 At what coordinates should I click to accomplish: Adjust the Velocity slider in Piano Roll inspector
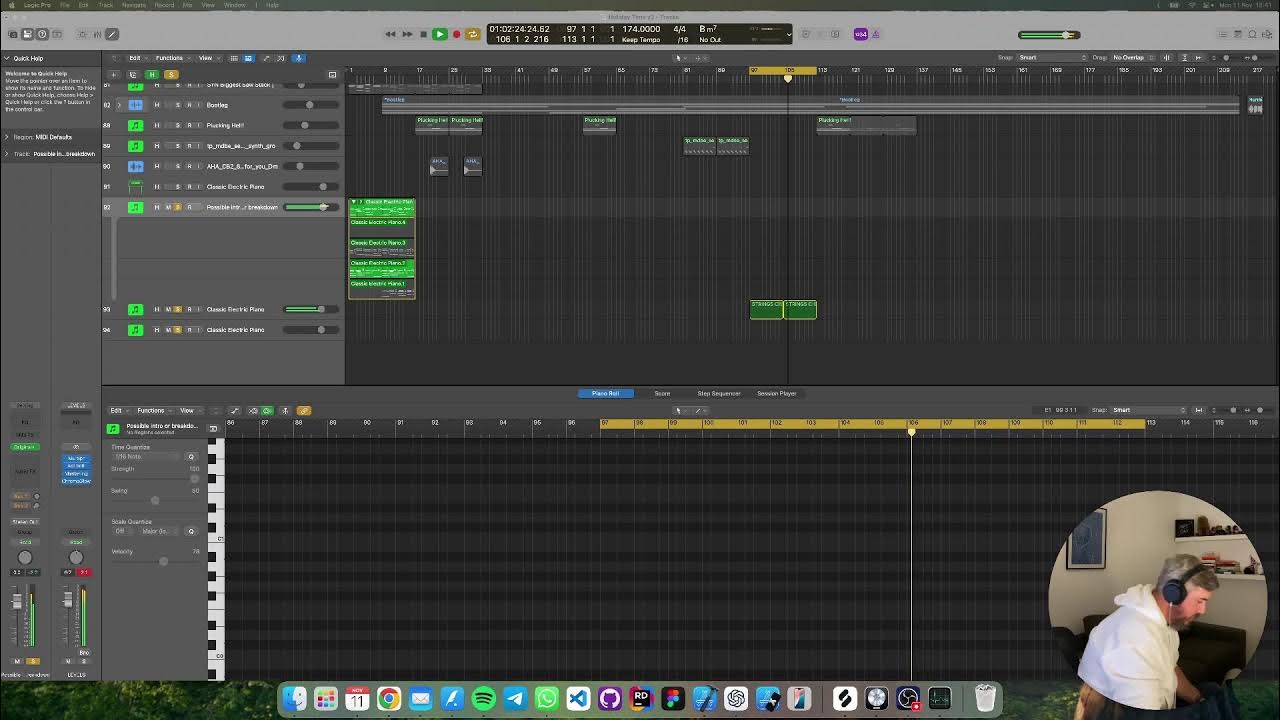(164, 561)
